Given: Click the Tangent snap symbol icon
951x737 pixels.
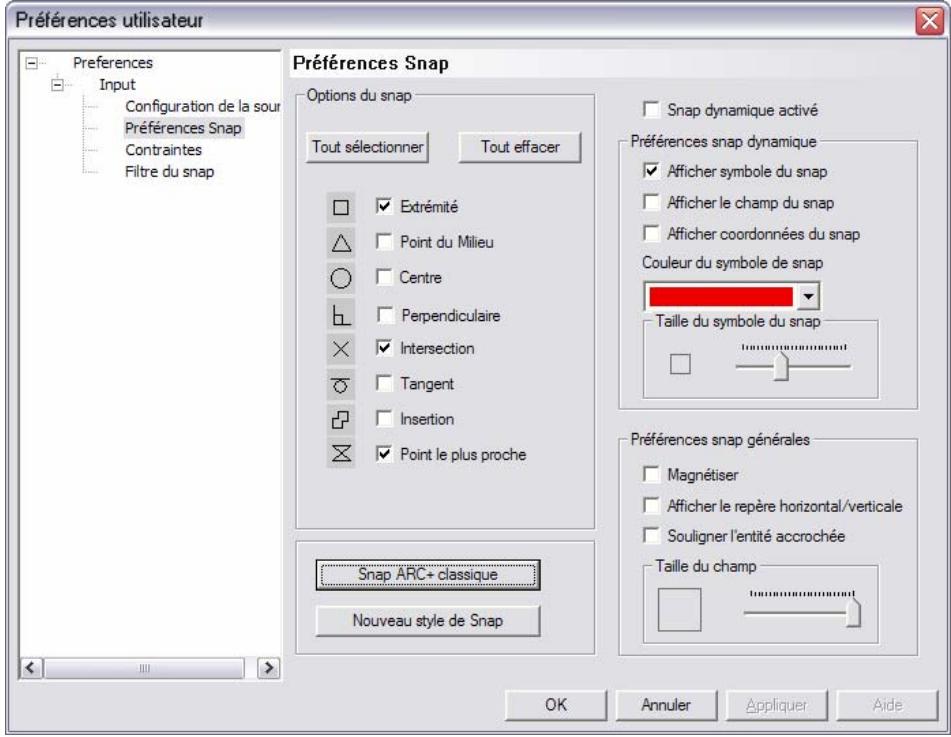Looking at the screenshot, I should [339, 384].
